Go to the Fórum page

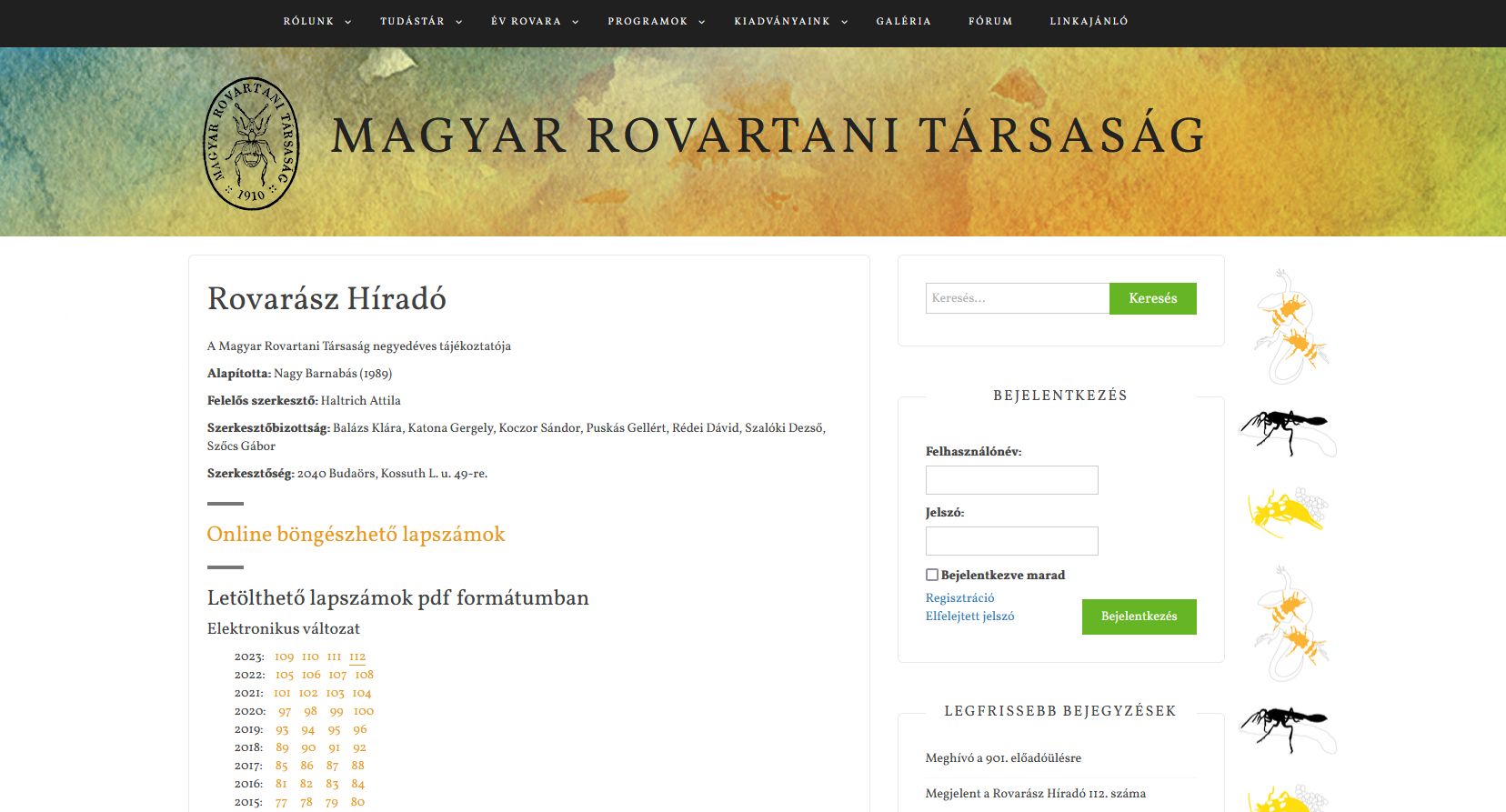click(990, 21)
